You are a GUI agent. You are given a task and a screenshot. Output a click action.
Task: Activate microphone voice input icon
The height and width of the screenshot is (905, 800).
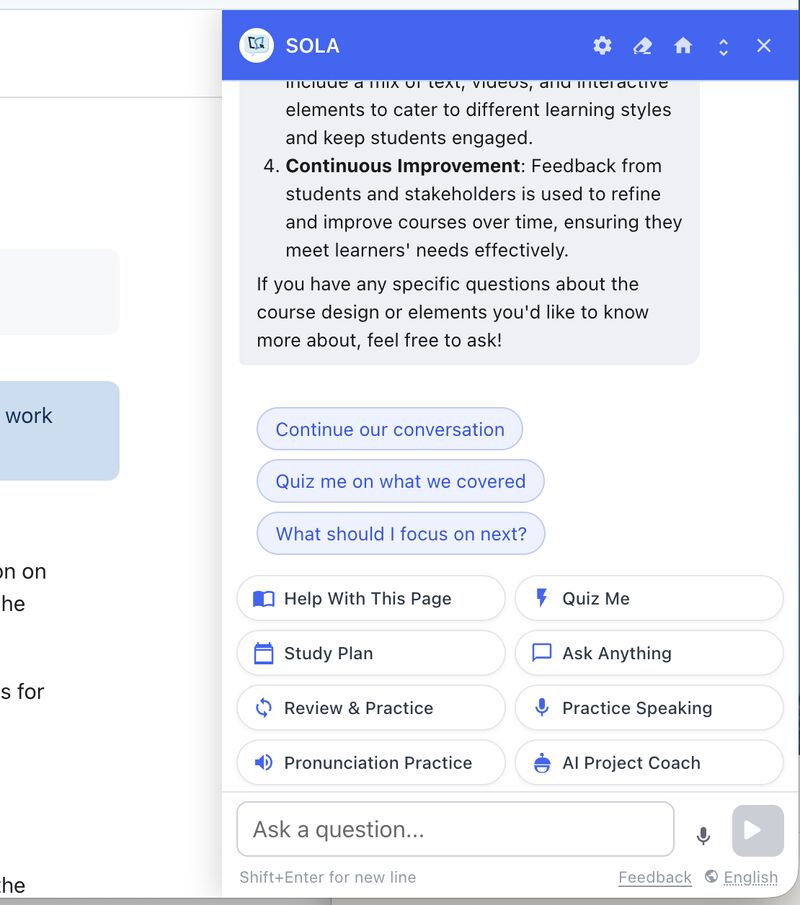click(x=703, y=835)
